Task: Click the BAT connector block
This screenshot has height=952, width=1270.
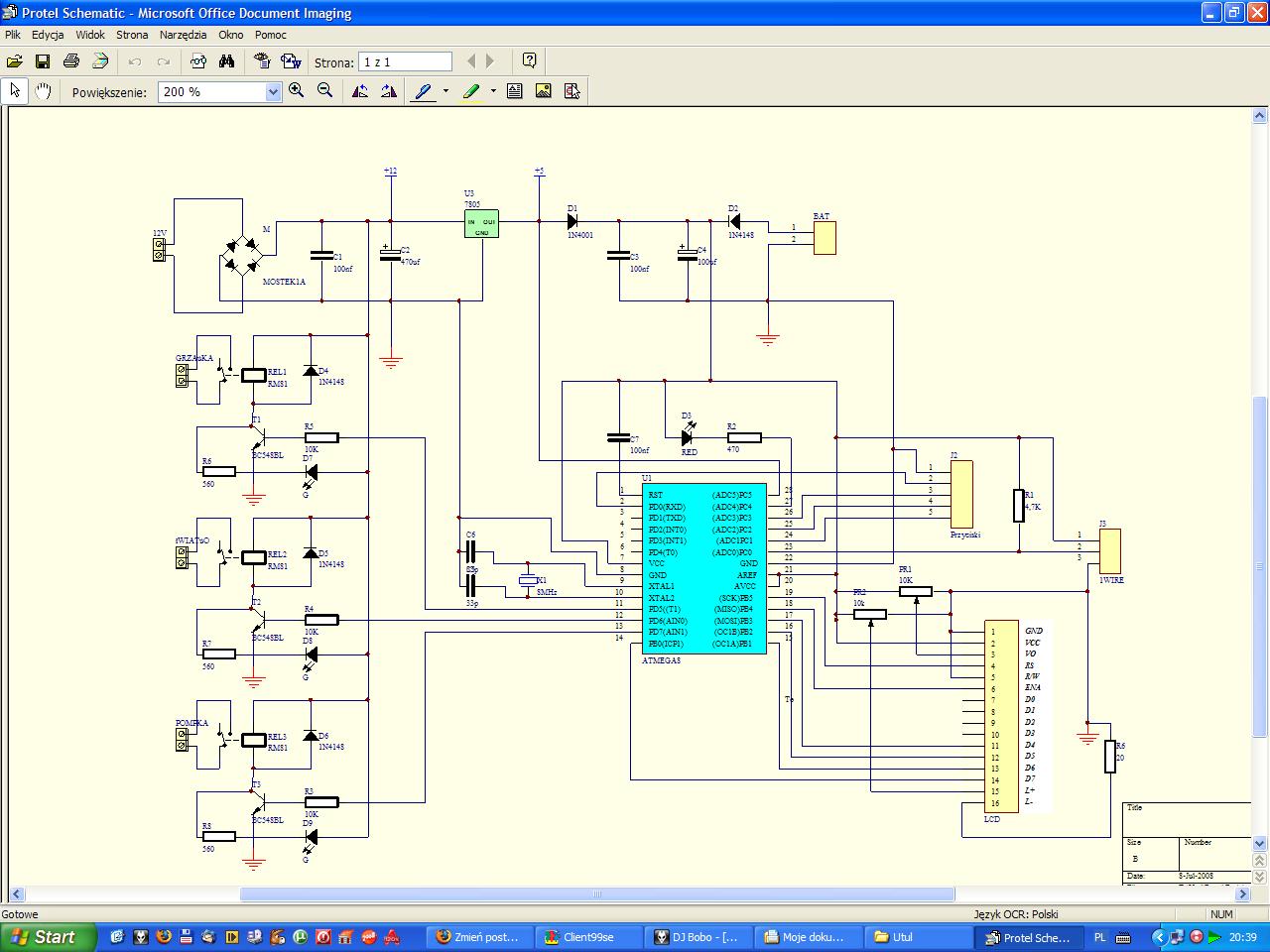Action: 825,238
